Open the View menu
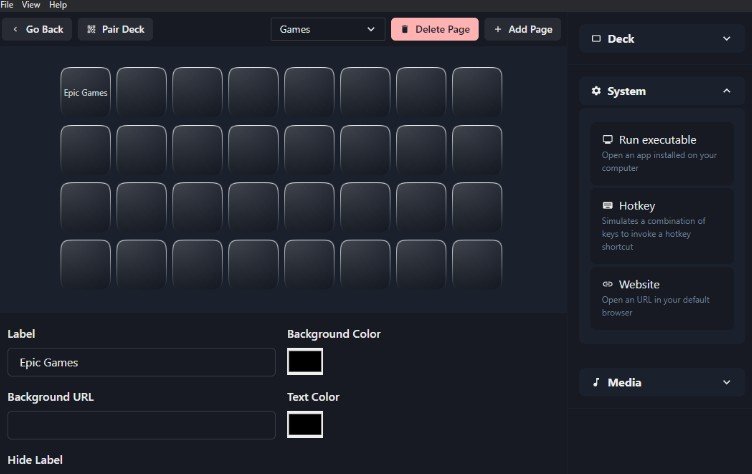This screenshot has width=752, height=474. point(31,5)
